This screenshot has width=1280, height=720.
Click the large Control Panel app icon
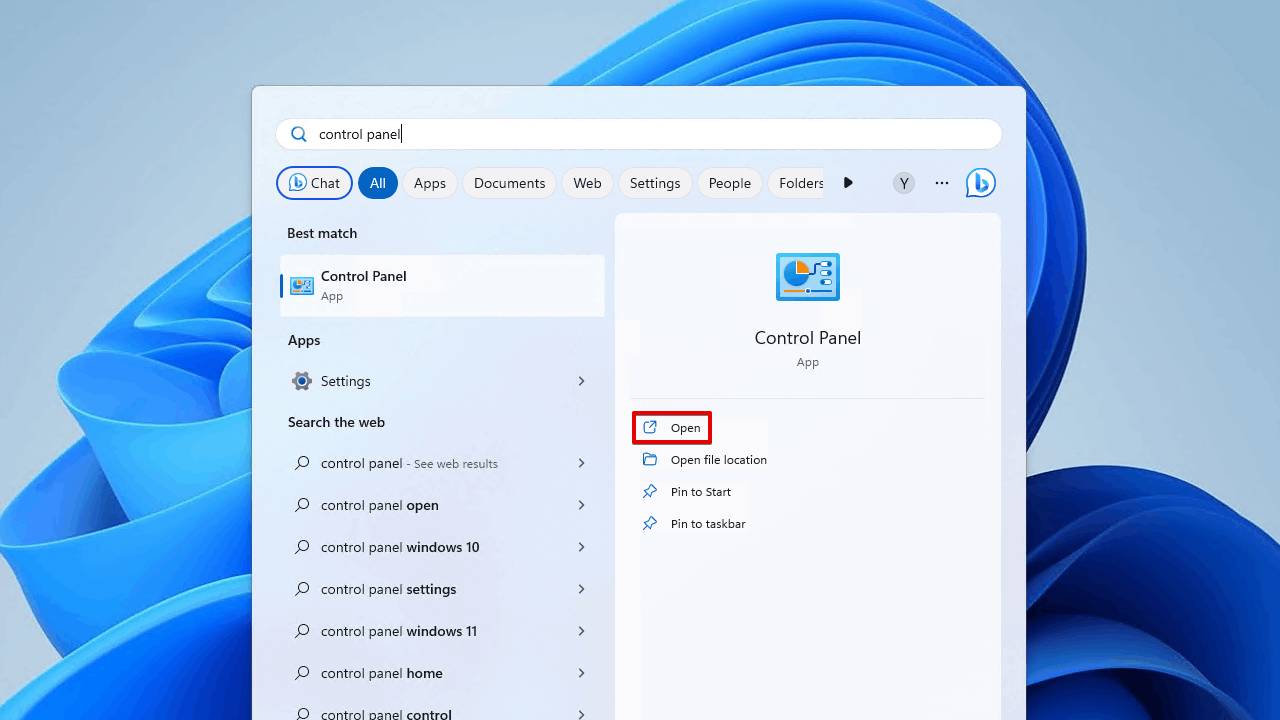807,277
